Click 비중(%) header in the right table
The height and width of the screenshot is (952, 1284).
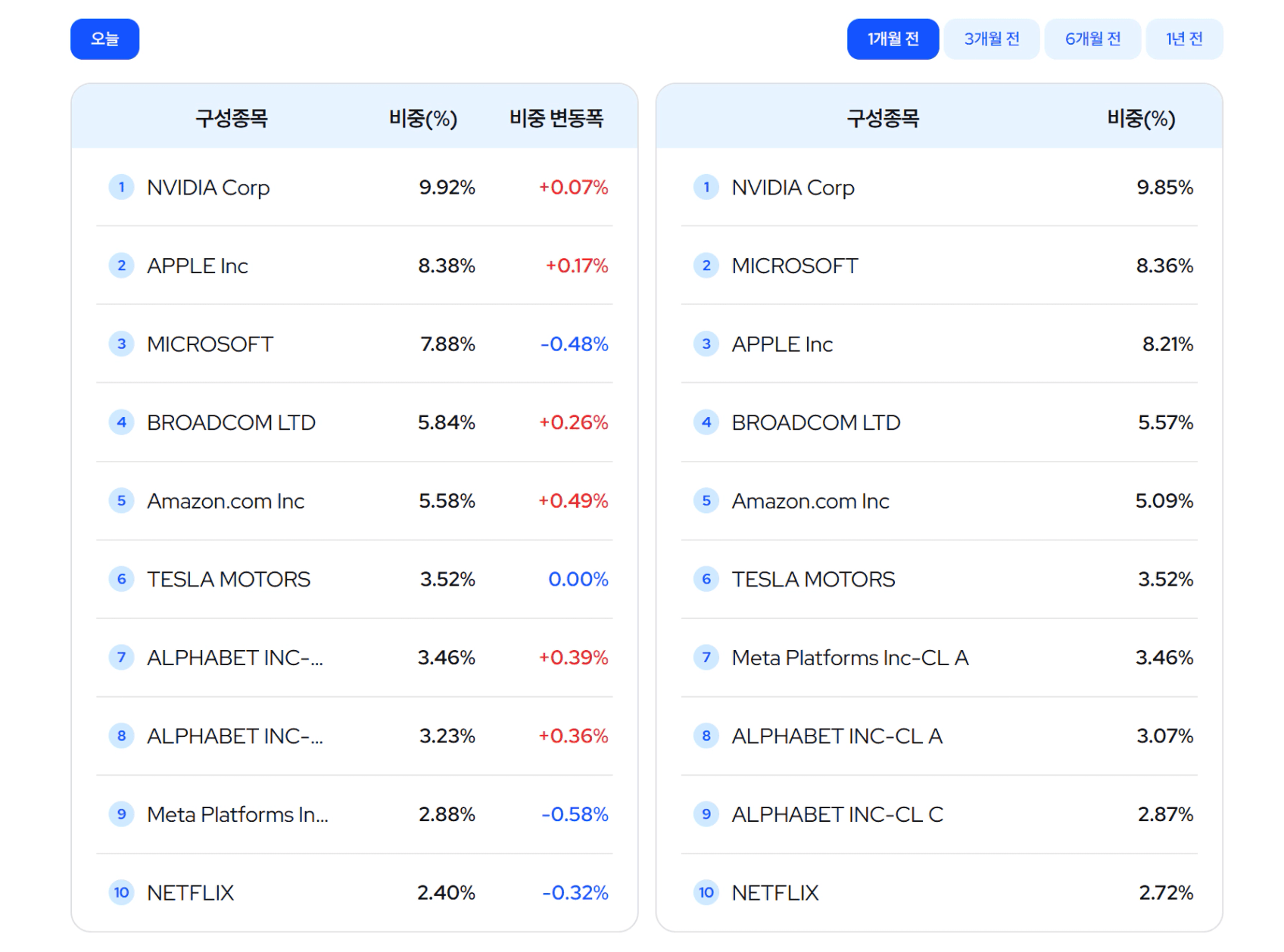pyautogui.click(x=1140, y=119)
